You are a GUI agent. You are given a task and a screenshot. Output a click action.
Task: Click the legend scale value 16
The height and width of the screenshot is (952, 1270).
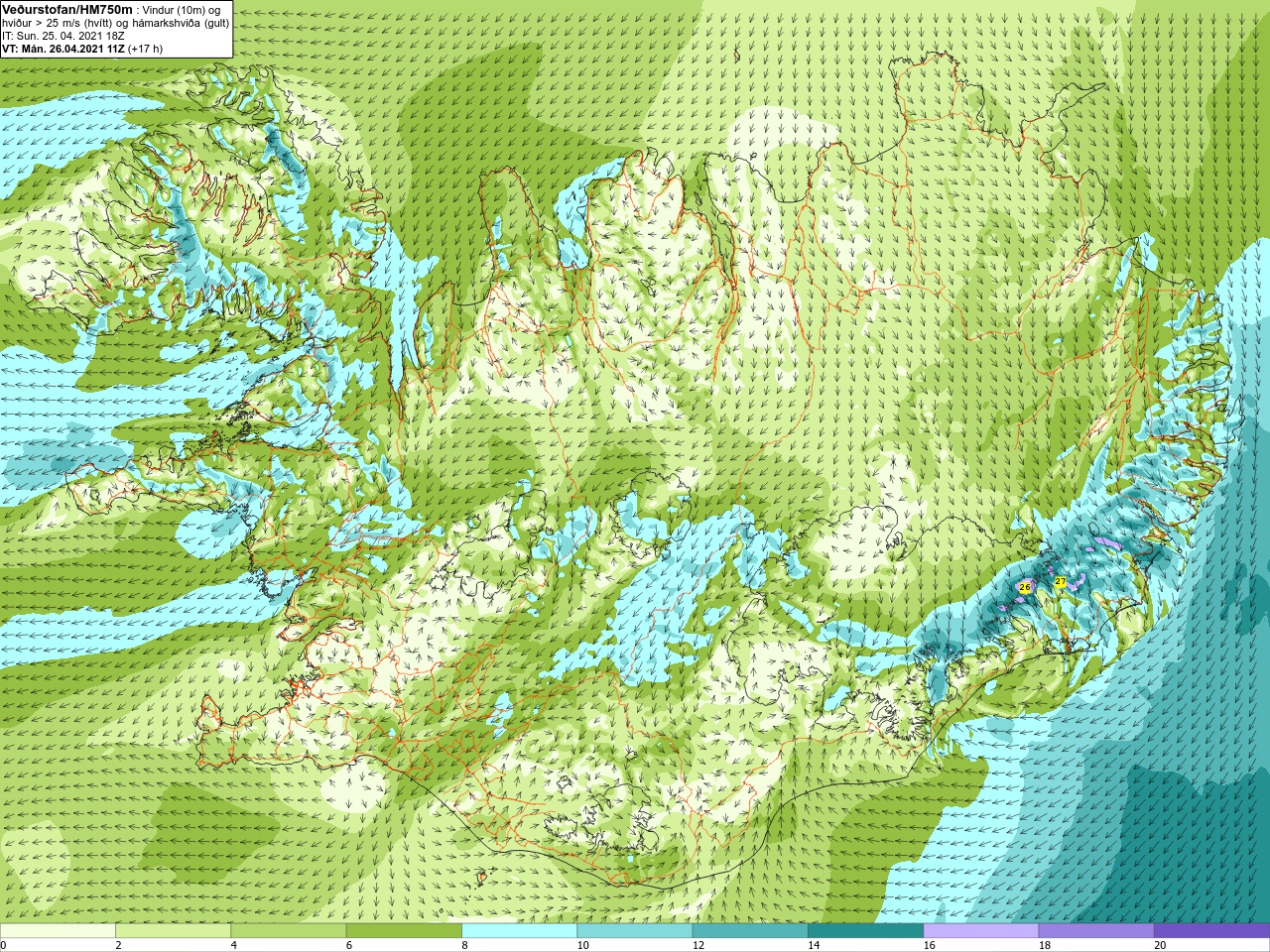pos(929,945)
